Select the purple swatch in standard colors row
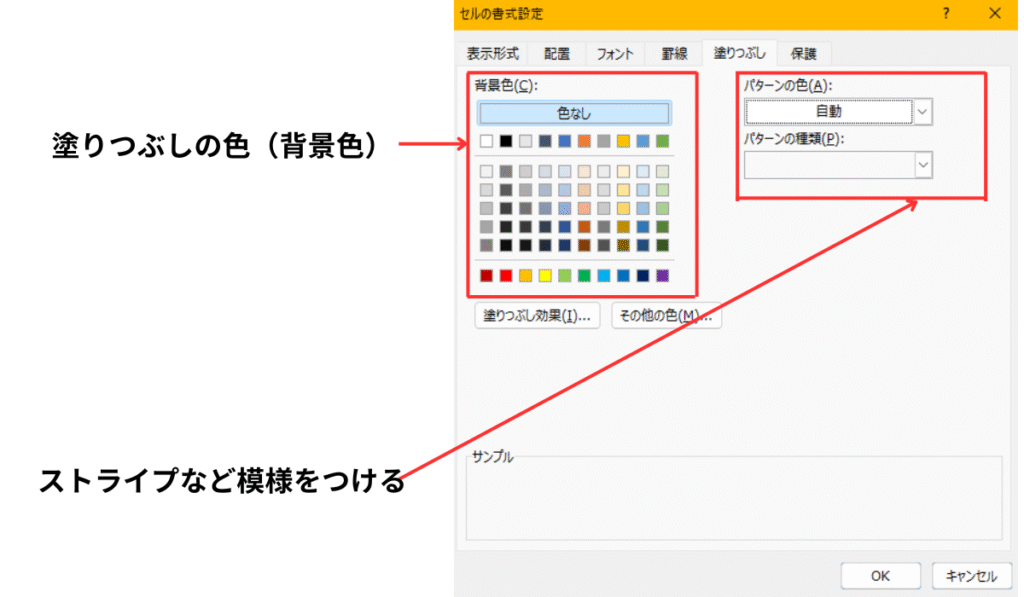This screenshot has width=1024, height=597. tap(662, 275)
